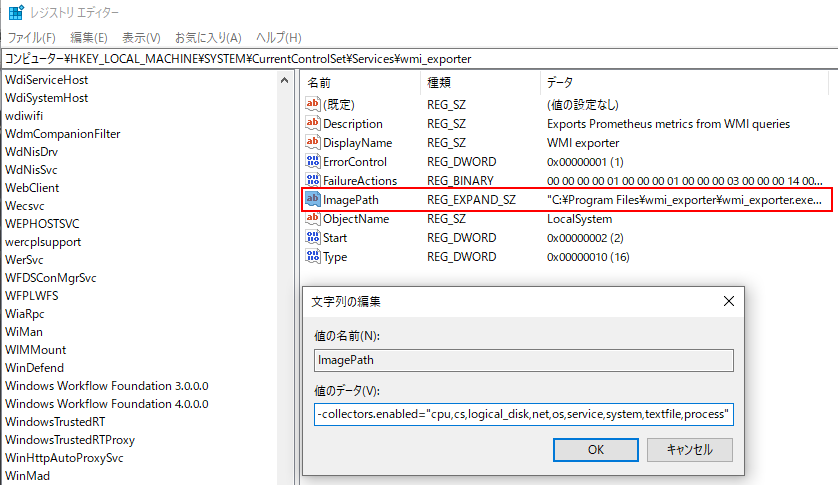The width and height of the screenshot is (838, 485).
Task: Select the WiaRpc key
Action: (x=25, y=314)
